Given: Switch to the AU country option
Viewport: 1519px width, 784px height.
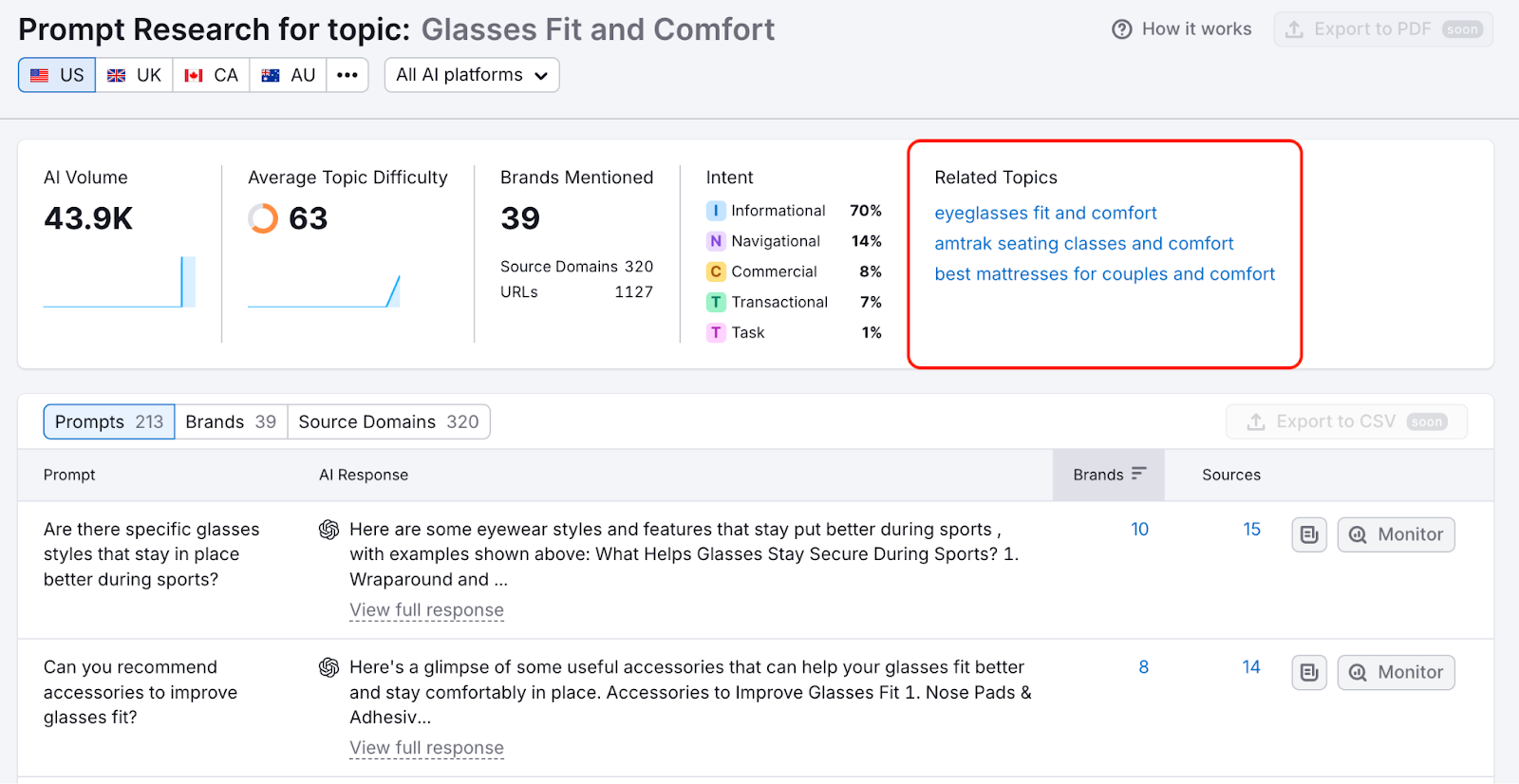Looking at the screenshot, I should (x=288, y=75).
